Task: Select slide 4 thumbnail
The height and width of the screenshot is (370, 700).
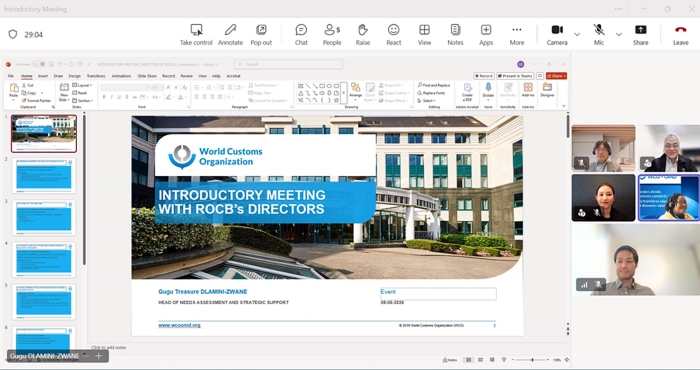Action: point(44,260)
